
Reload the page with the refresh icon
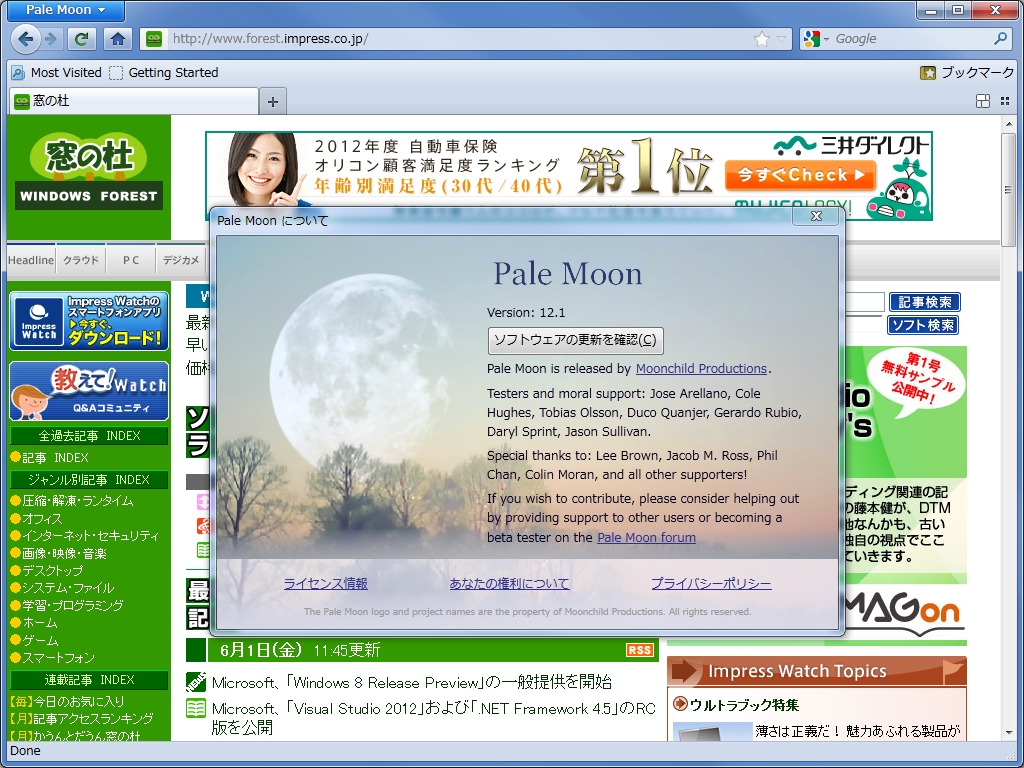[x=81, y=38]
